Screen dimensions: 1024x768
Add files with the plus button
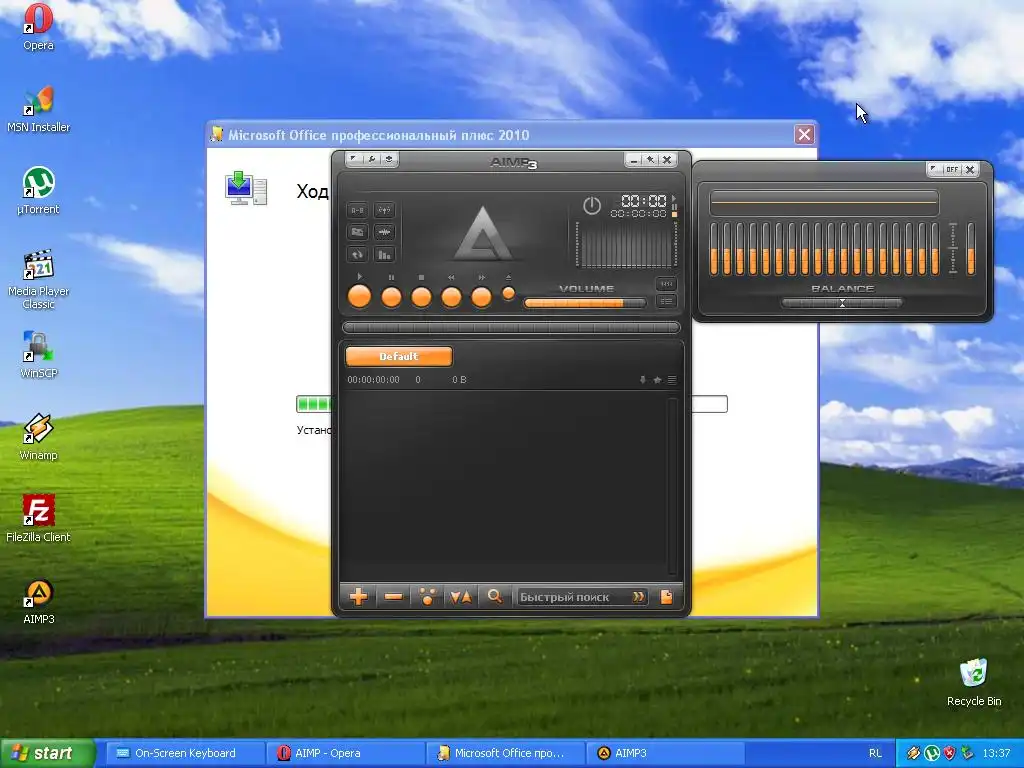pos(359,596)
